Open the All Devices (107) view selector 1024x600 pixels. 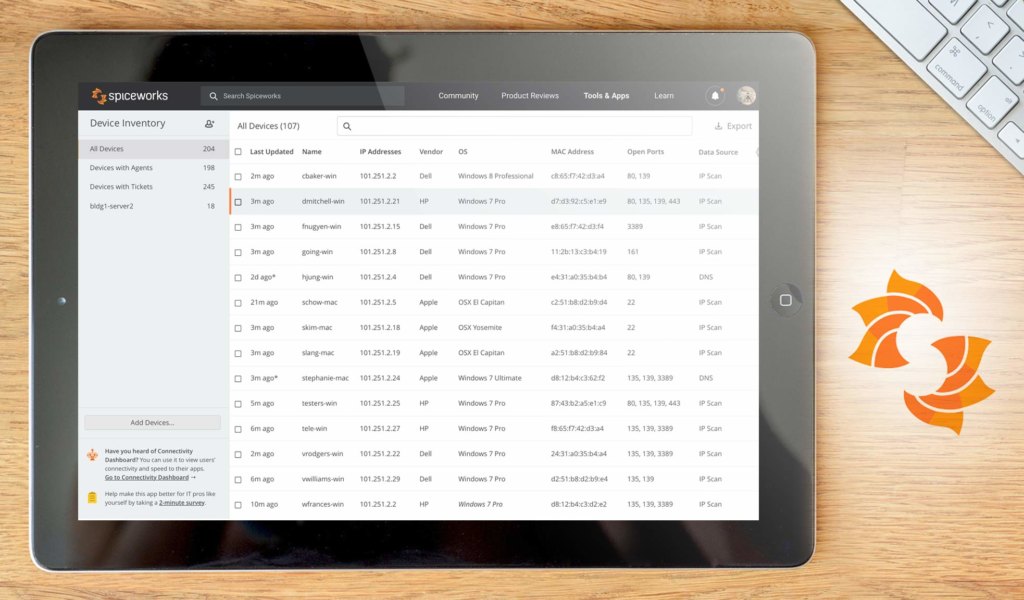(x=267, y=126)
